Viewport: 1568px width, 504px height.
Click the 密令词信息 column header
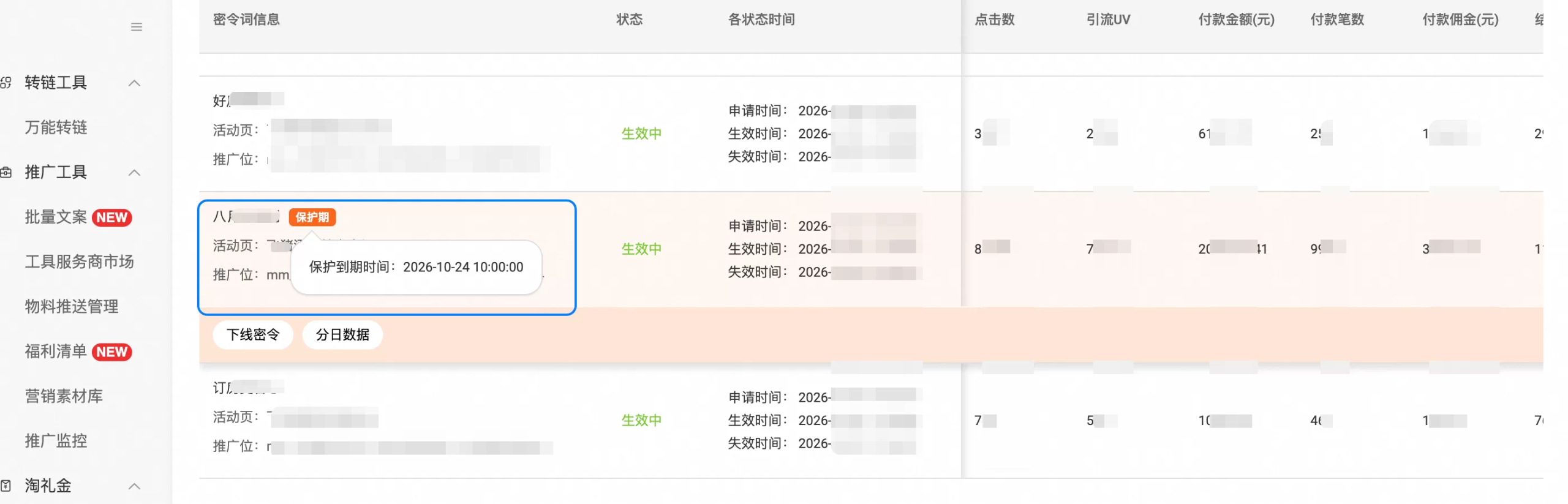coord(246,20)
